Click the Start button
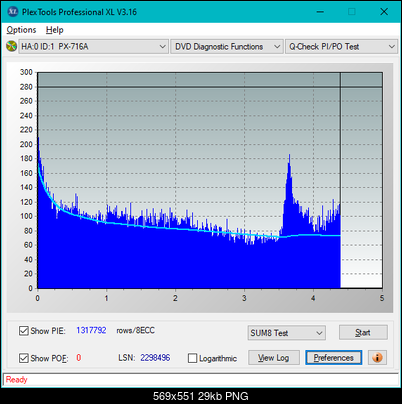The width and height of the screenshot is (402, 404). [363, 333]
